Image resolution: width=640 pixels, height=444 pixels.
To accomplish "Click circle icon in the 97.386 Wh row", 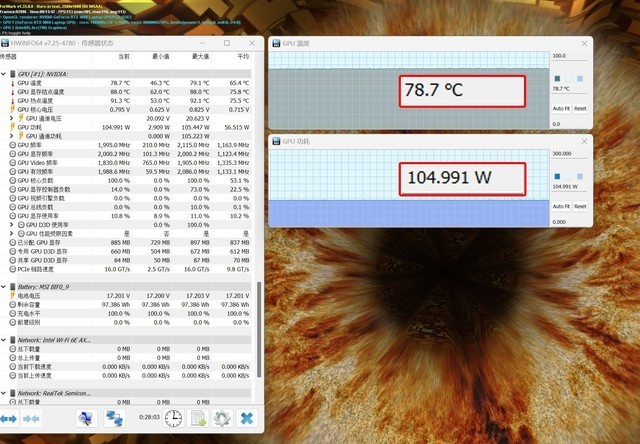I will point(13,305).
